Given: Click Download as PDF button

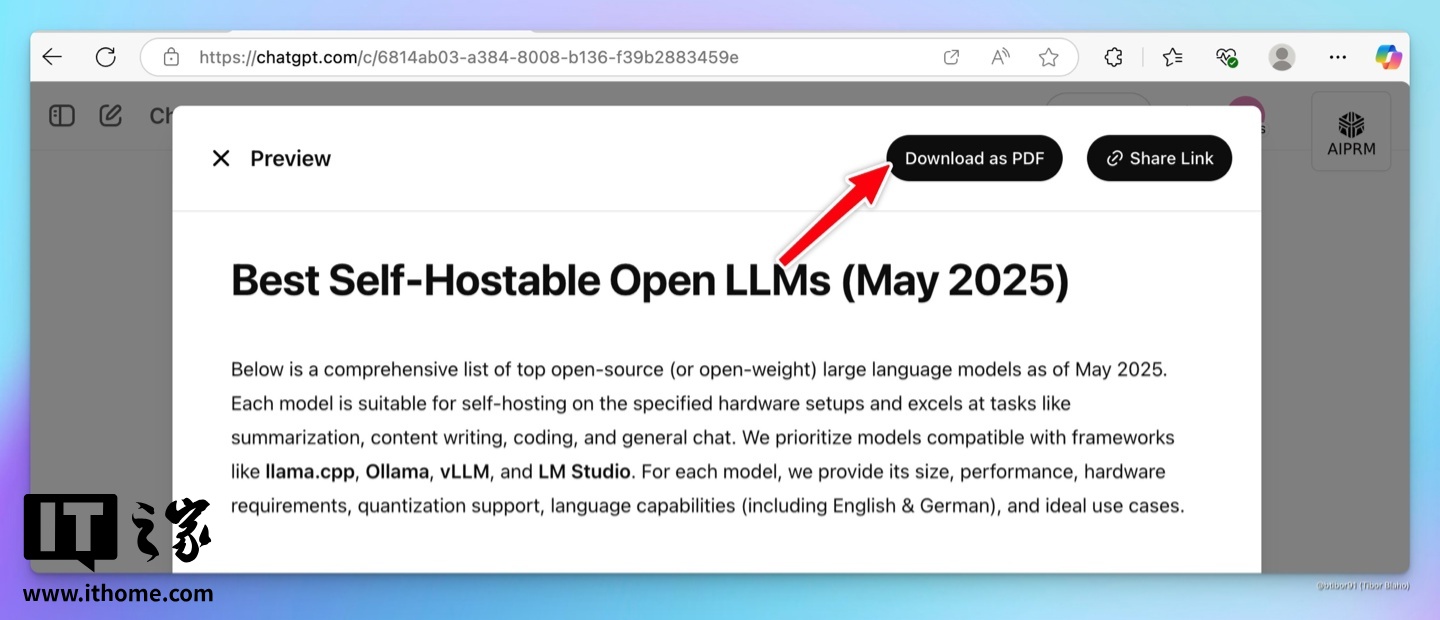Looking at the screenshot, I should 974,158.
